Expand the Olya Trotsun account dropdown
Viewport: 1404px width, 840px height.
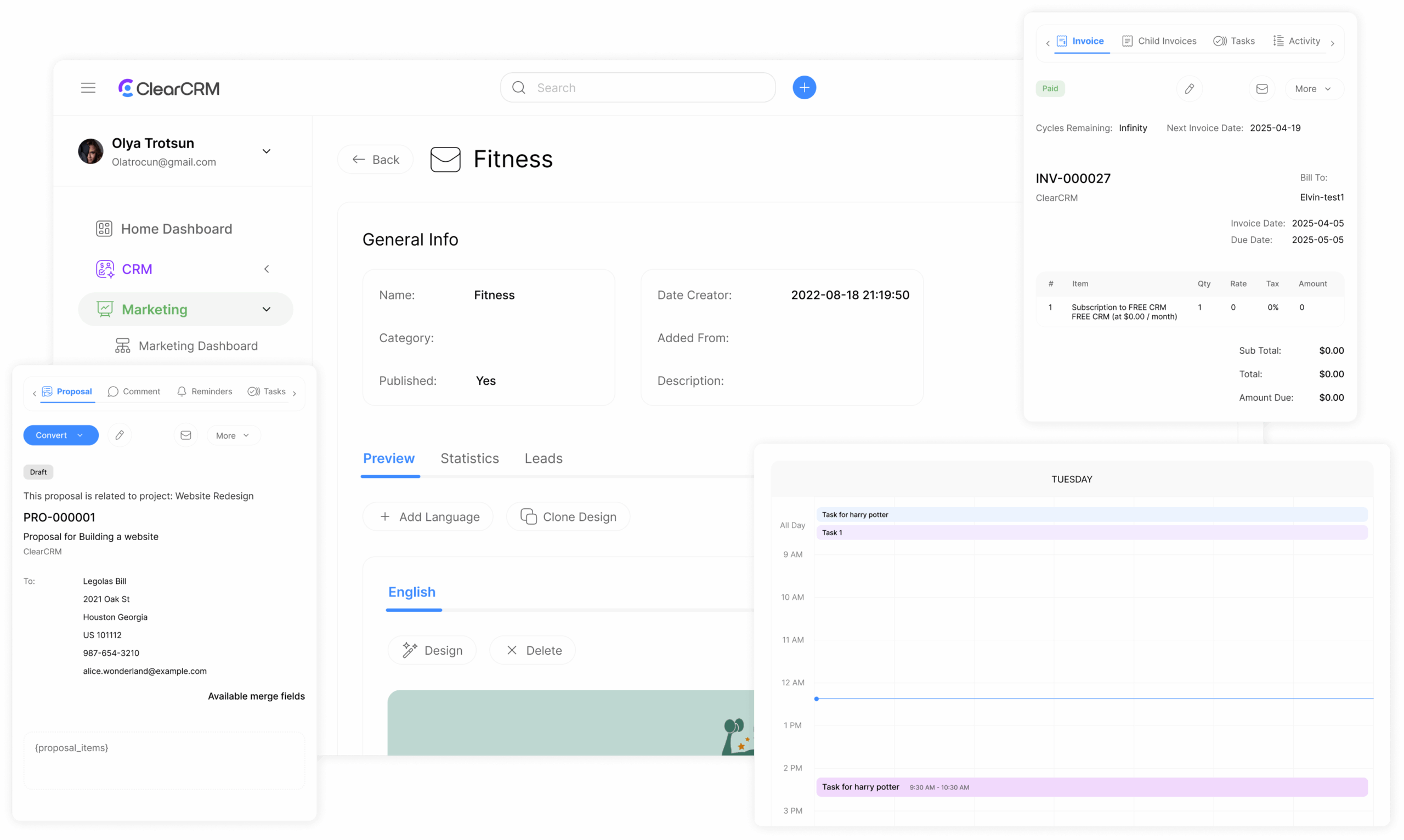[266, 151]
